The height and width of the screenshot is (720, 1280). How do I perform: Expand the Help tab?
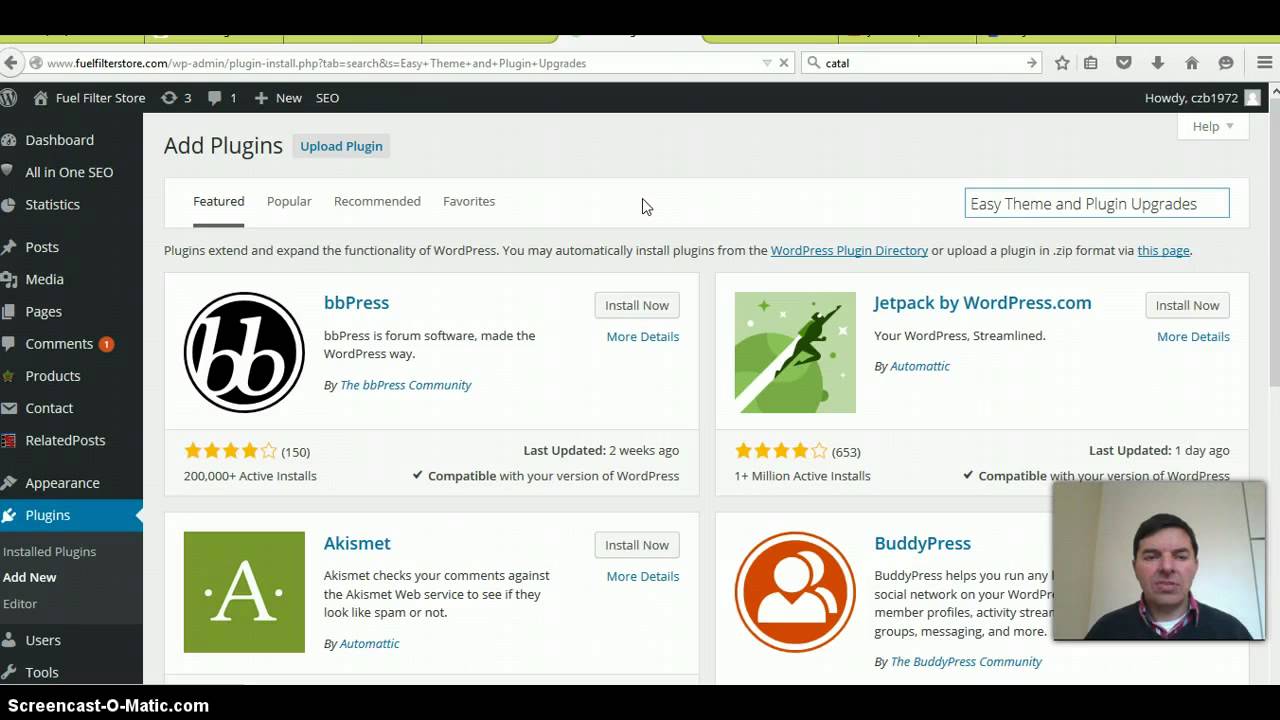pyautogui.click(x=1213, y=126)
